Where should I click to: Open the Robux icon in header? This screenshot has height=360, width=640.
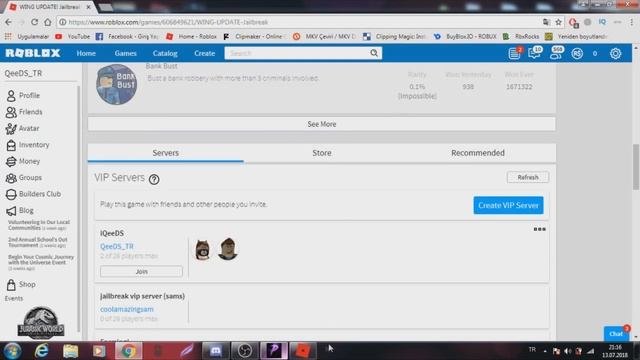point(577,53)
